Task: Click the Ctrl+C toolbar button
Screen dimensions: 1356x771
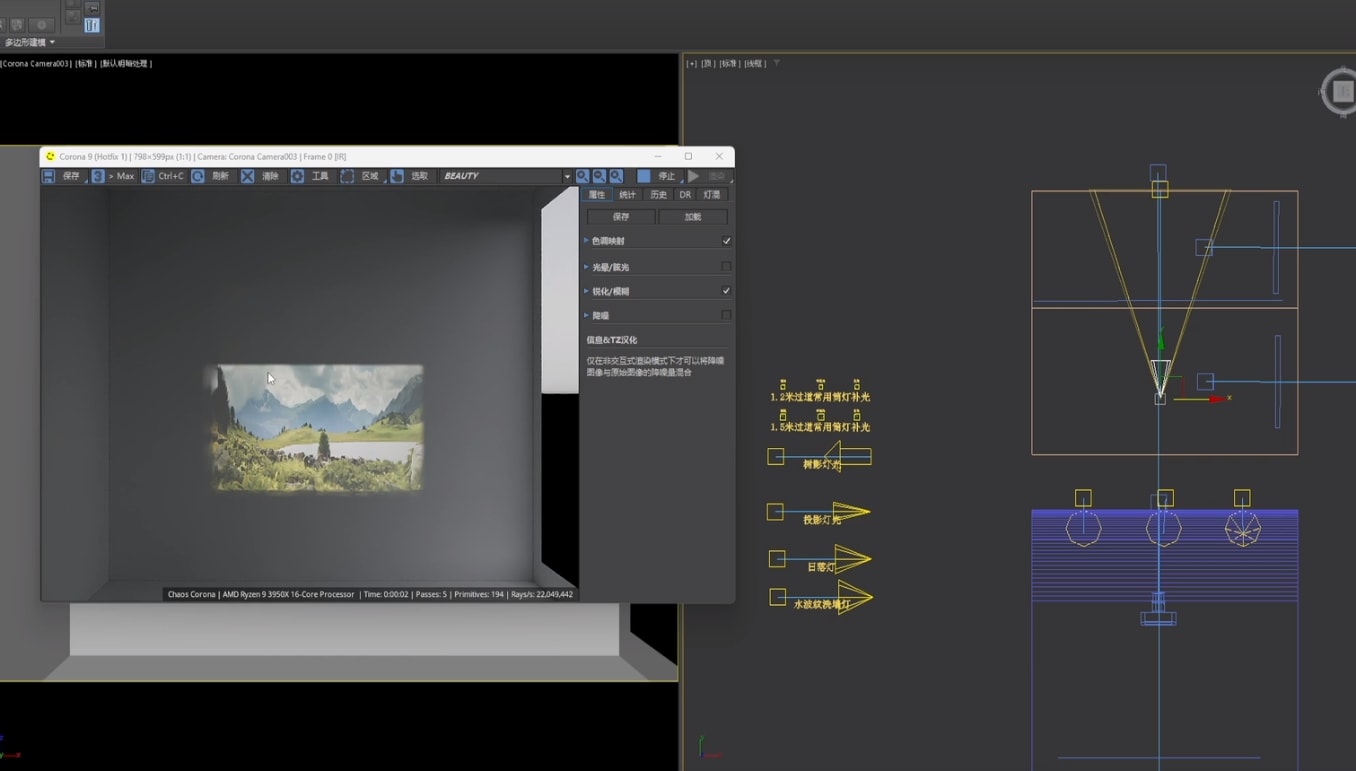Action: [171, 176]
